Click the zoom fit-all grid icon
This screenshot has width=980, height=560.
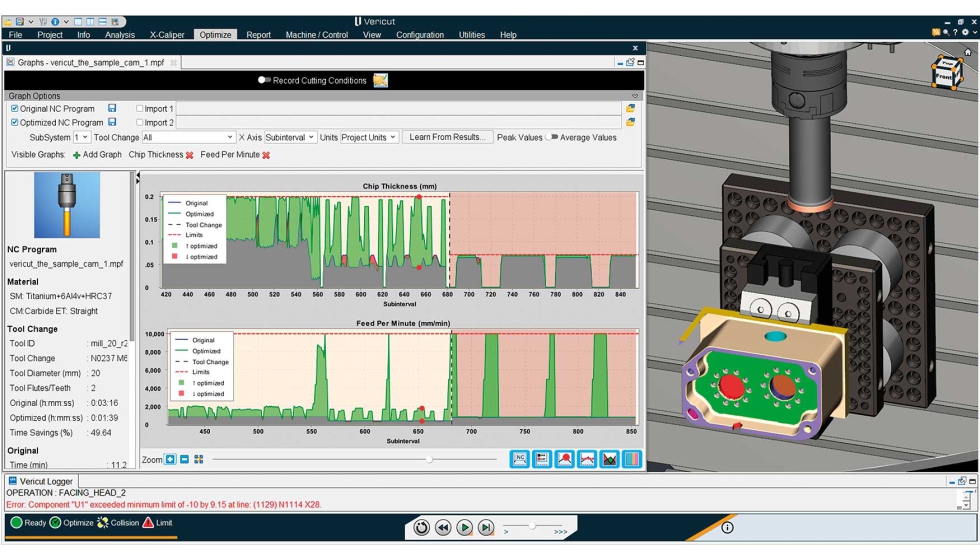click(x=199, y=459)
